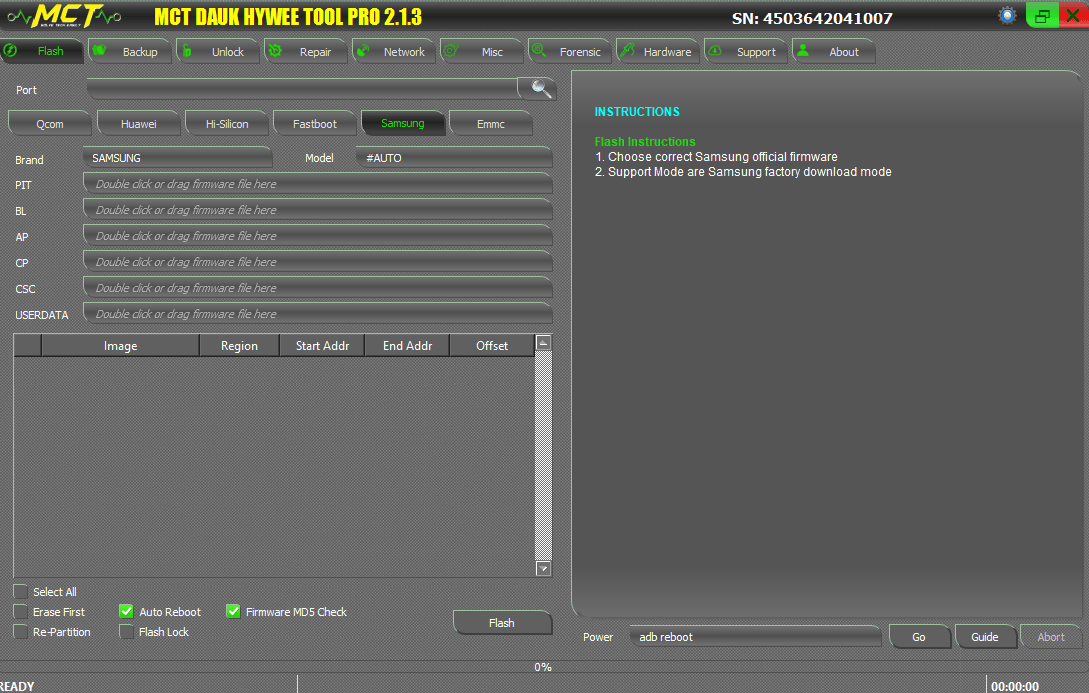Open the Model dropdown showing #AUTO
1089x693 pixels.
(453, 158)
